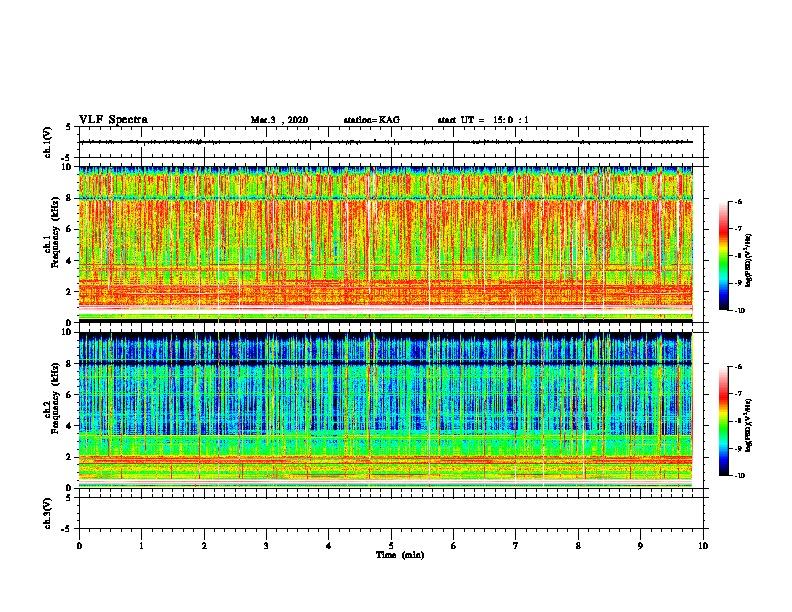Image resolution: width=792 pixels, height=612 pixels.
Task: Click the empty ch.3 voltage panel
Action: 391,513
